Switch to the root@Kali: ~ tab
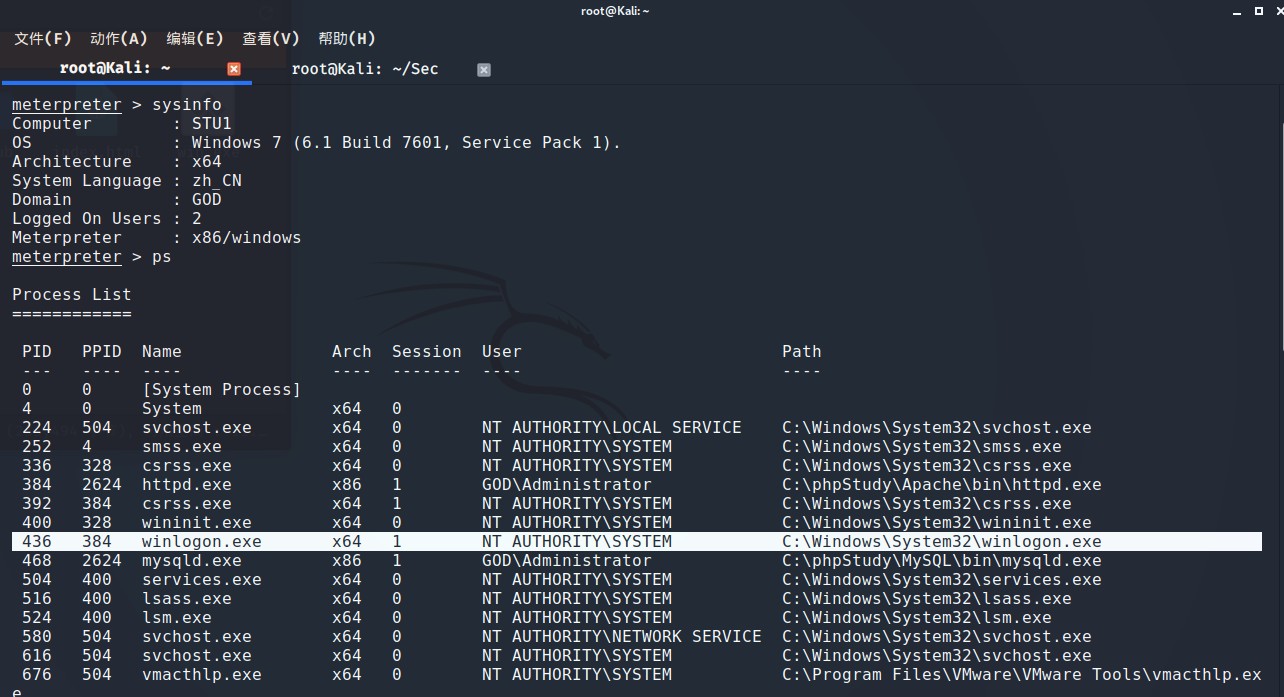Viewport: 1284px width, 697px height. 115,68
